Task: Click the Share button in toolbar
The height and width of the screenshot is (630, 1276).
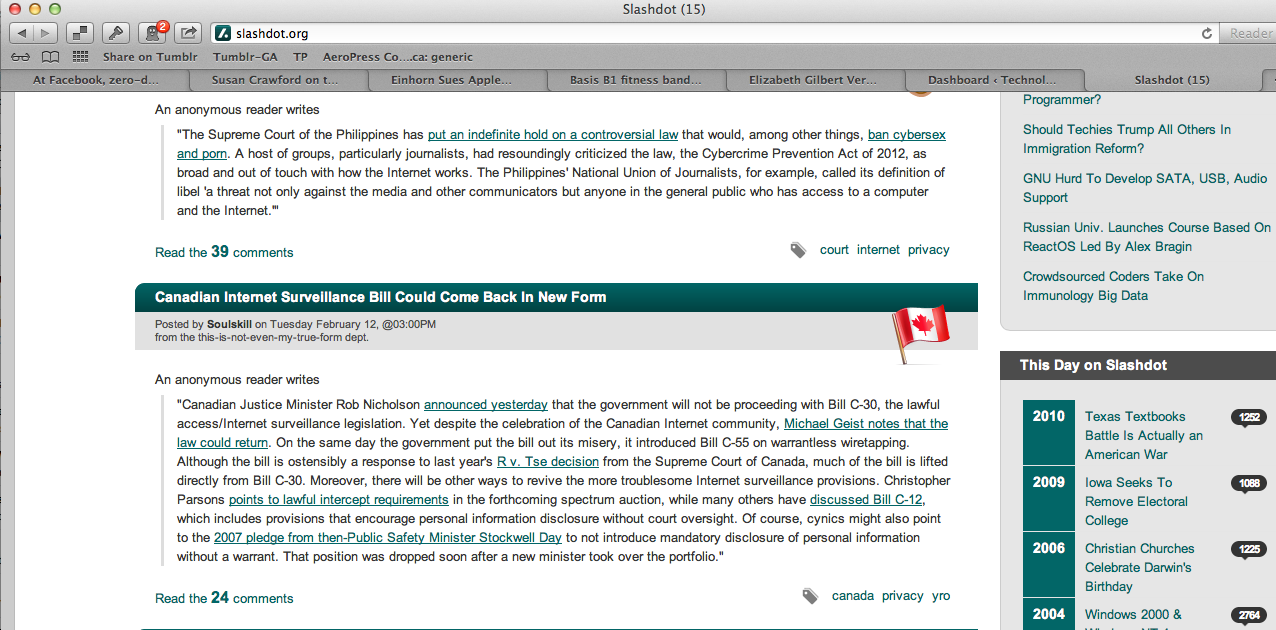Action: coord(189,33)
